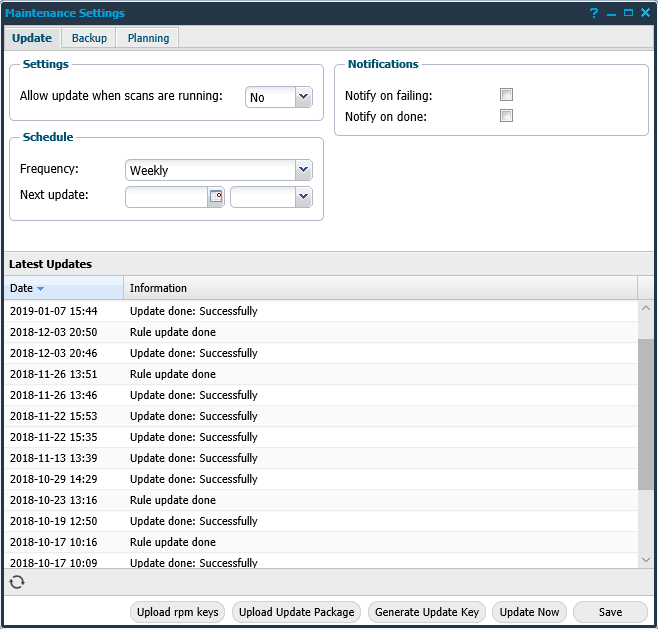The image size is (658, 629).
Task: Open the Next update calendar picker
Action: 215,197
